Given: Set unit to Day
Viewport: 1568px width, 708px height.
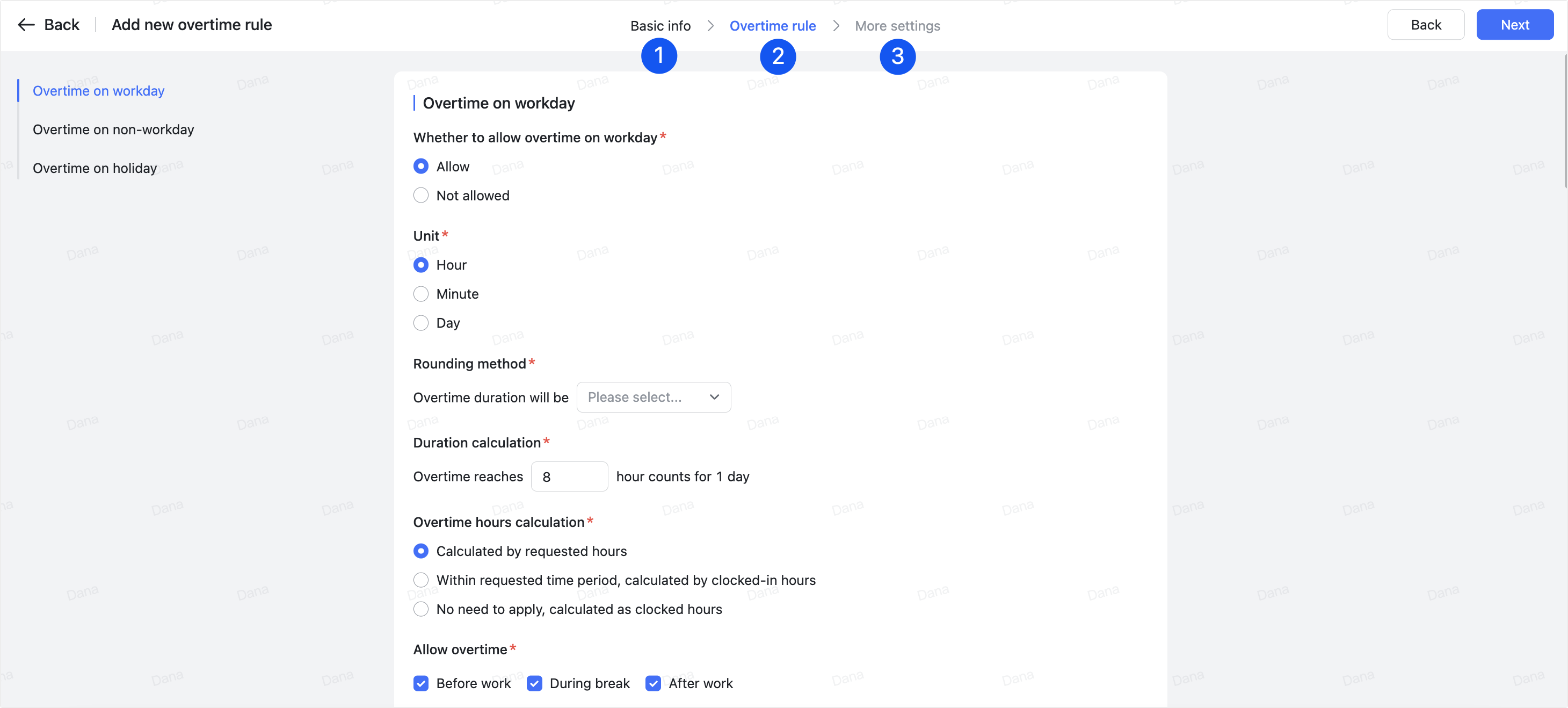Looking at the screenshot, I should (x=421, y=323).
